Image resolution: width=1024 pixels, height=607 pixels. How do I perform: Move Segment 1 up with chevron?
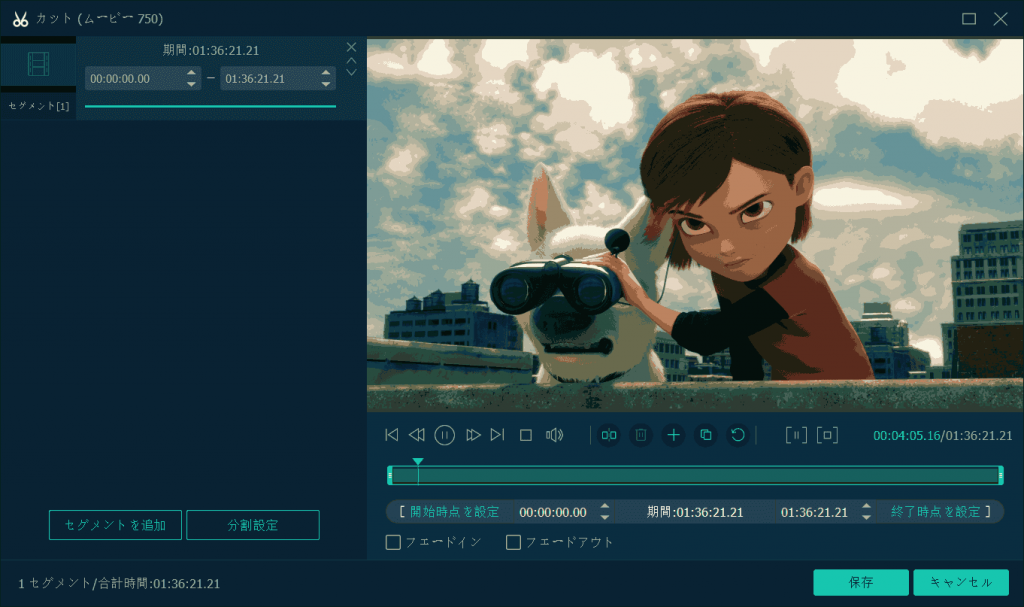(351, 60)
